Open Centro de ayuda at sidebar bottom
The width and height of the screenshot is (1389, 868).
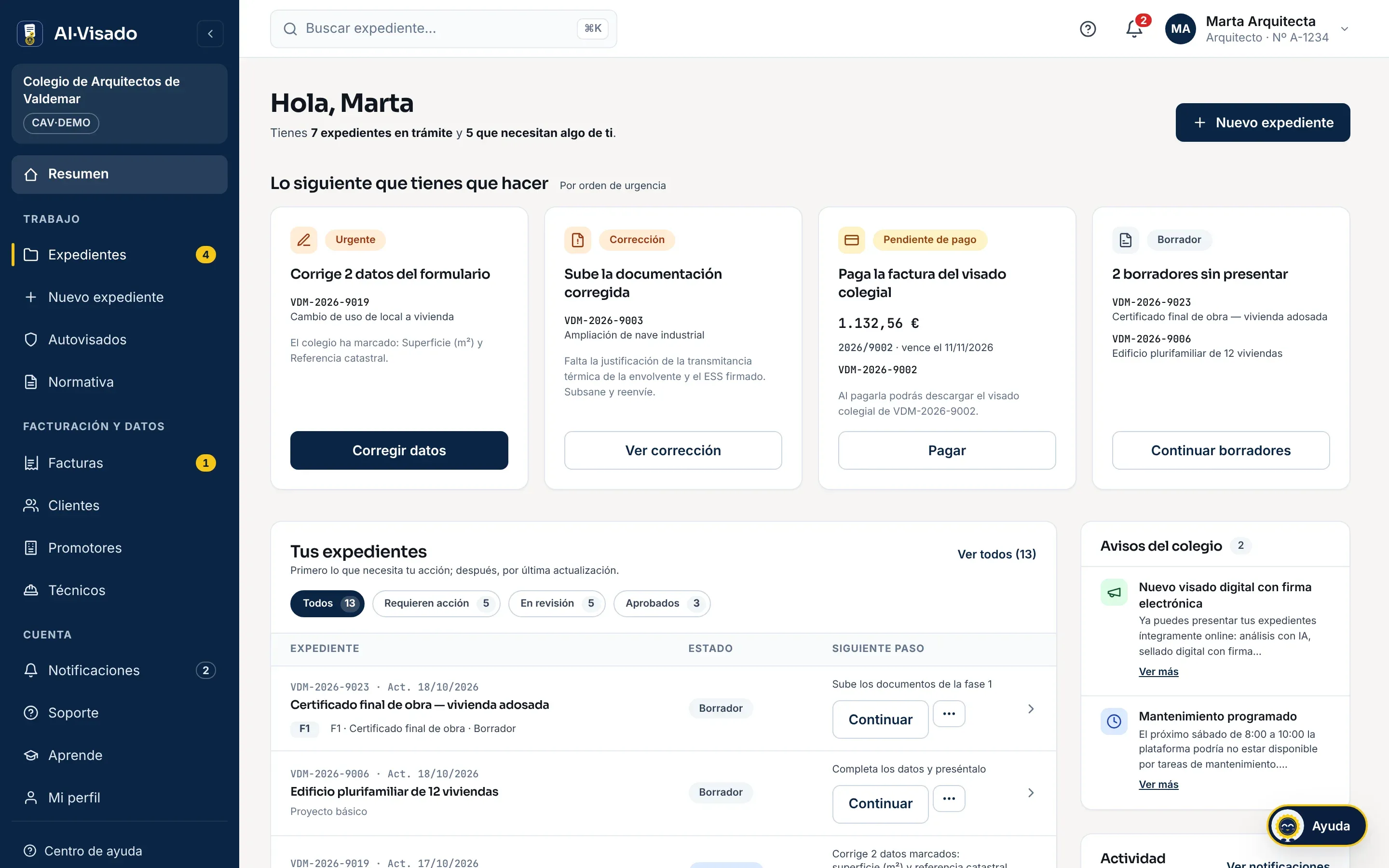tap(120, 851)
